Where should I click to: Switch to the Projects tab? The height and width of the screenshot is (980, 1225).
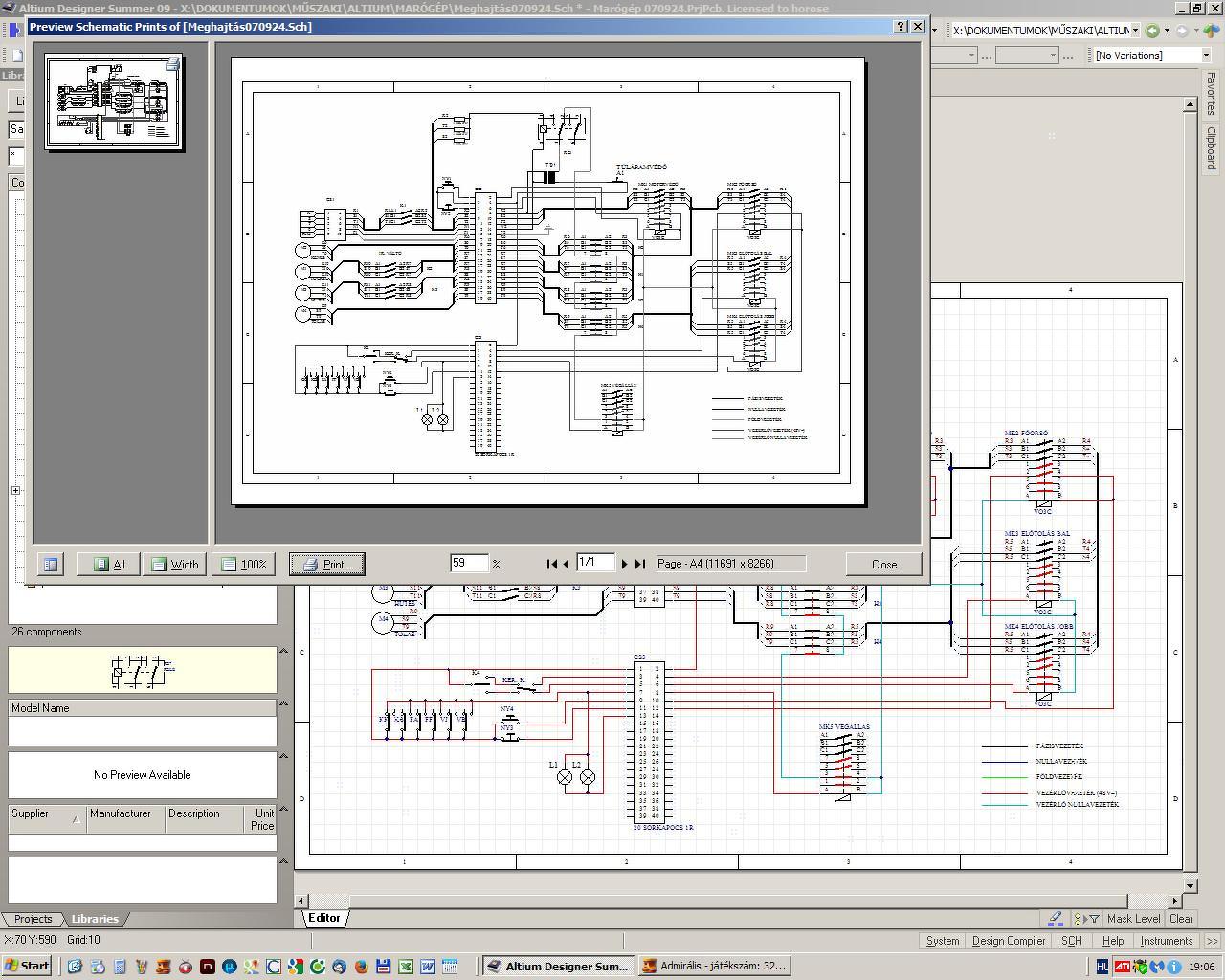coord(33,919)
